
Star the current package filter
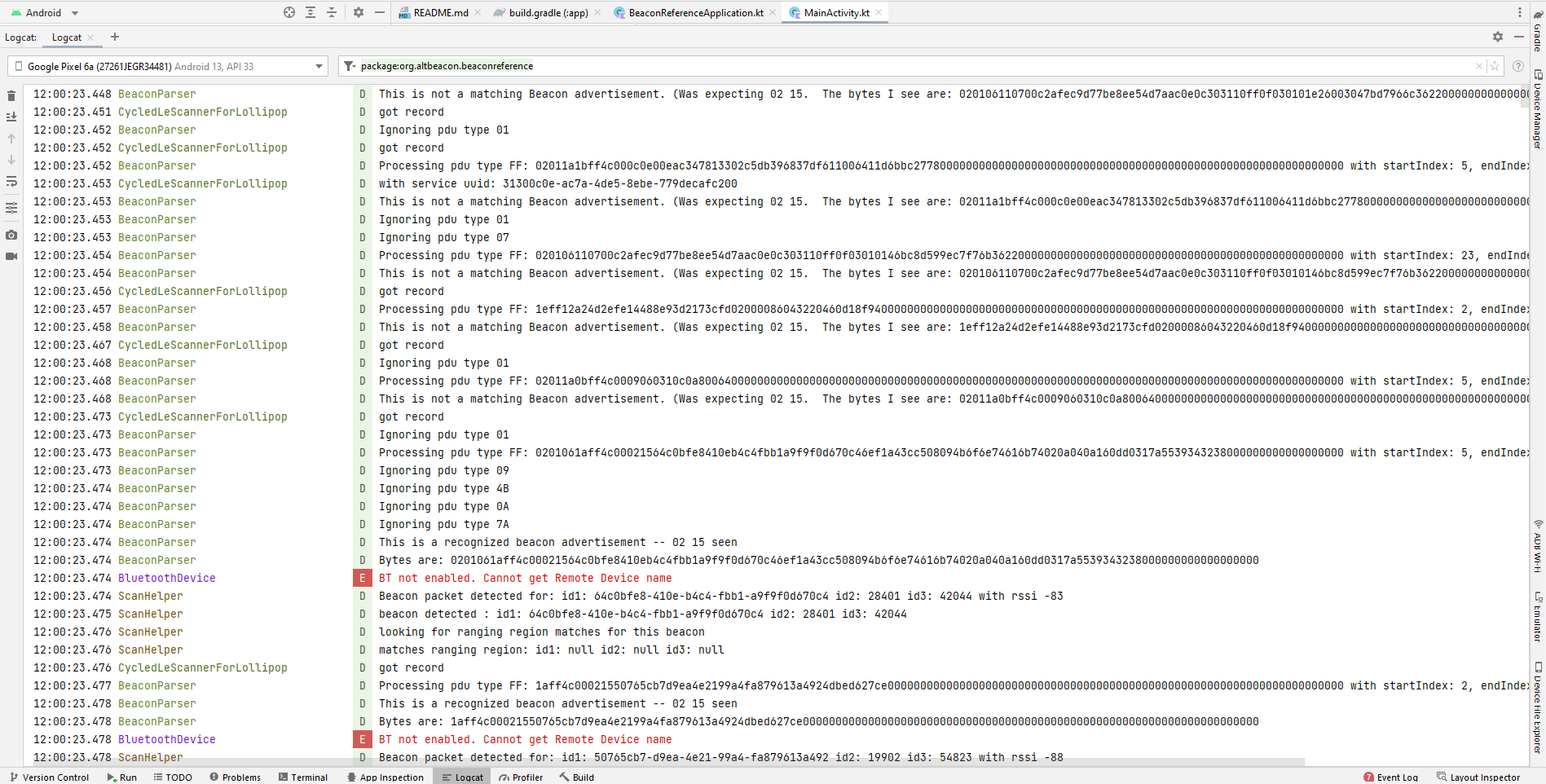1494,66
